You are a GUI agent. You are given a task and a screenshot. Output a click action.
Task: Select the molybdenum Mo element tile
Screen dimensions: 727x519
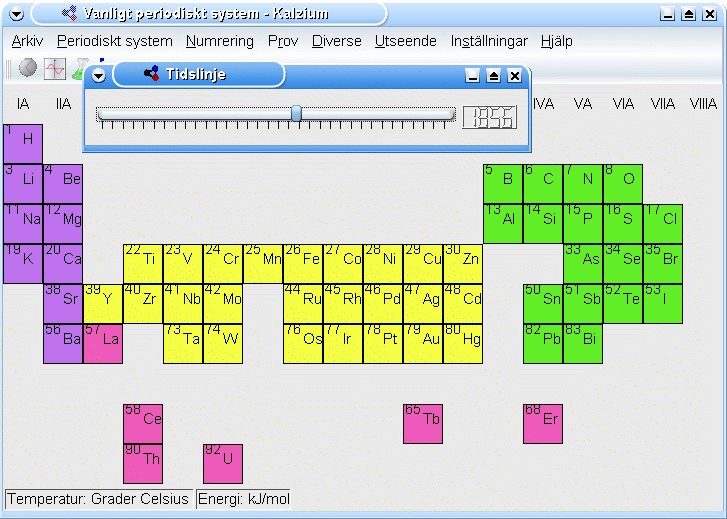point(223,304)
